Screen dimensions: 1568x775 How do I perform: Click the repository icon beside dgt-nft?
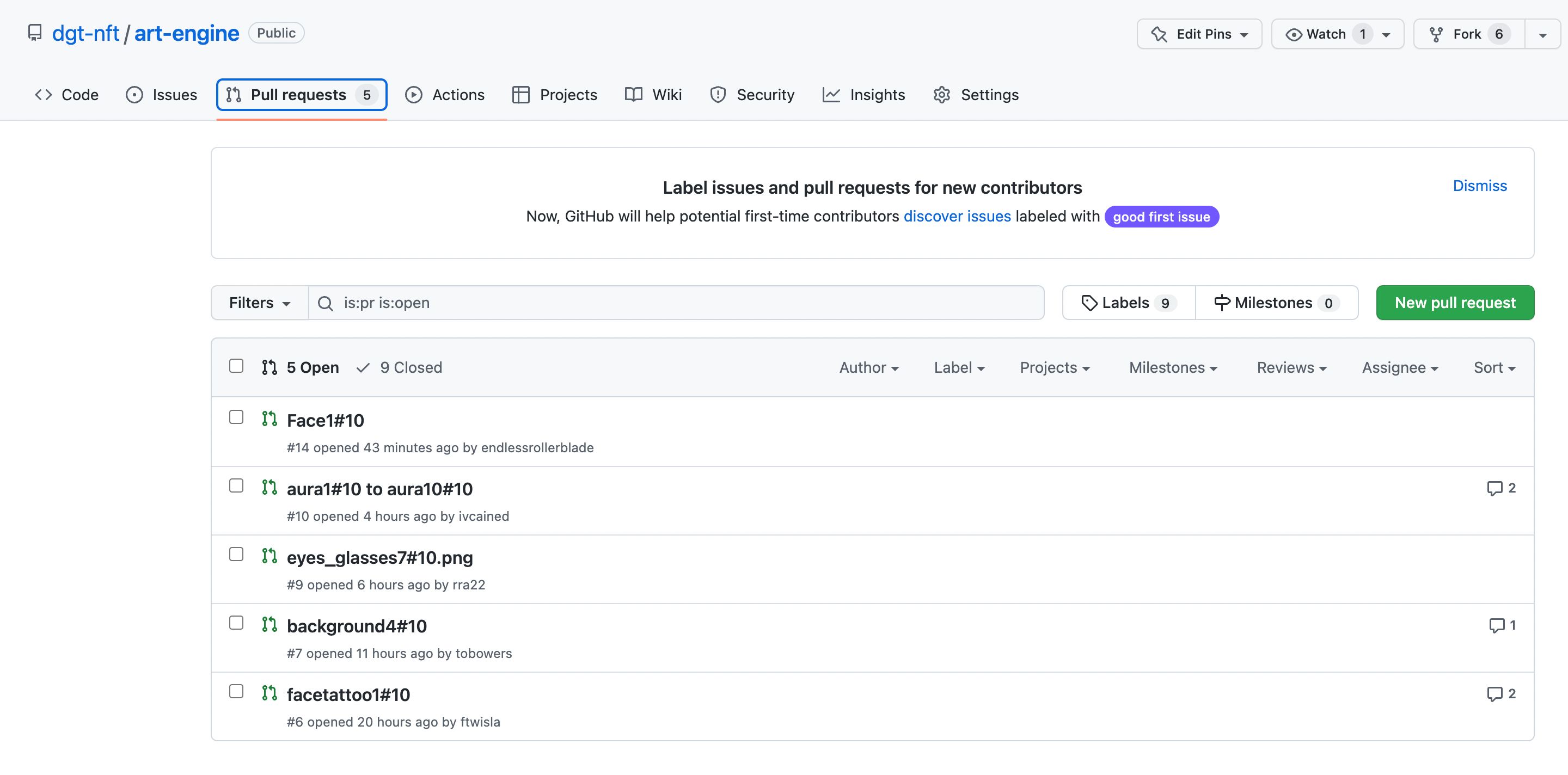[35, 33]
